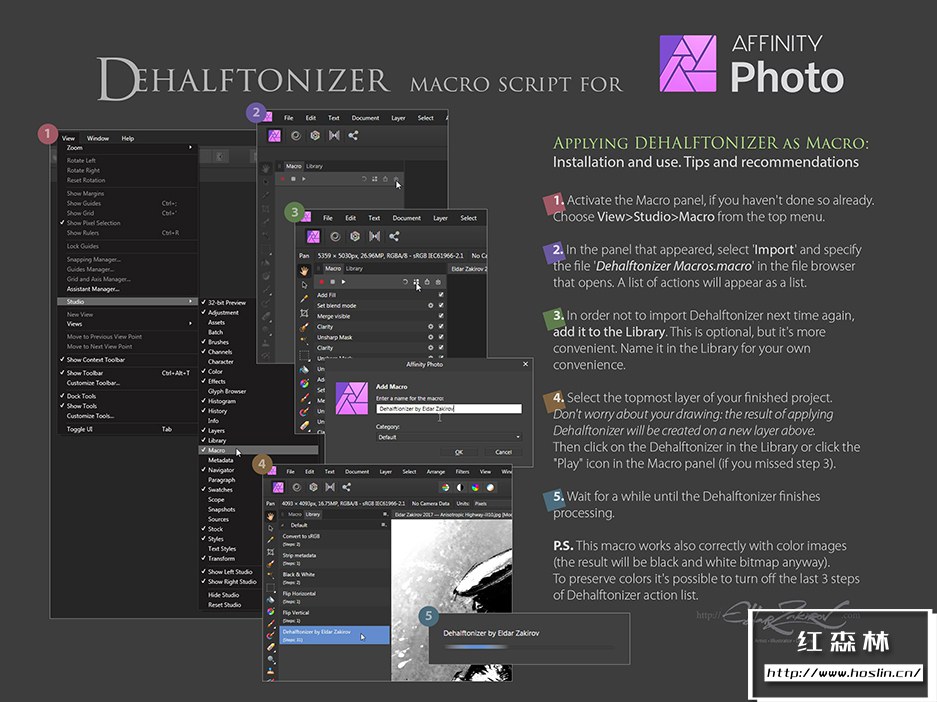Image resolution: width=937 pixels, height=702 pixels.
Task: Click the Dehalftonizer progress bar
Action: coord(529,647)
